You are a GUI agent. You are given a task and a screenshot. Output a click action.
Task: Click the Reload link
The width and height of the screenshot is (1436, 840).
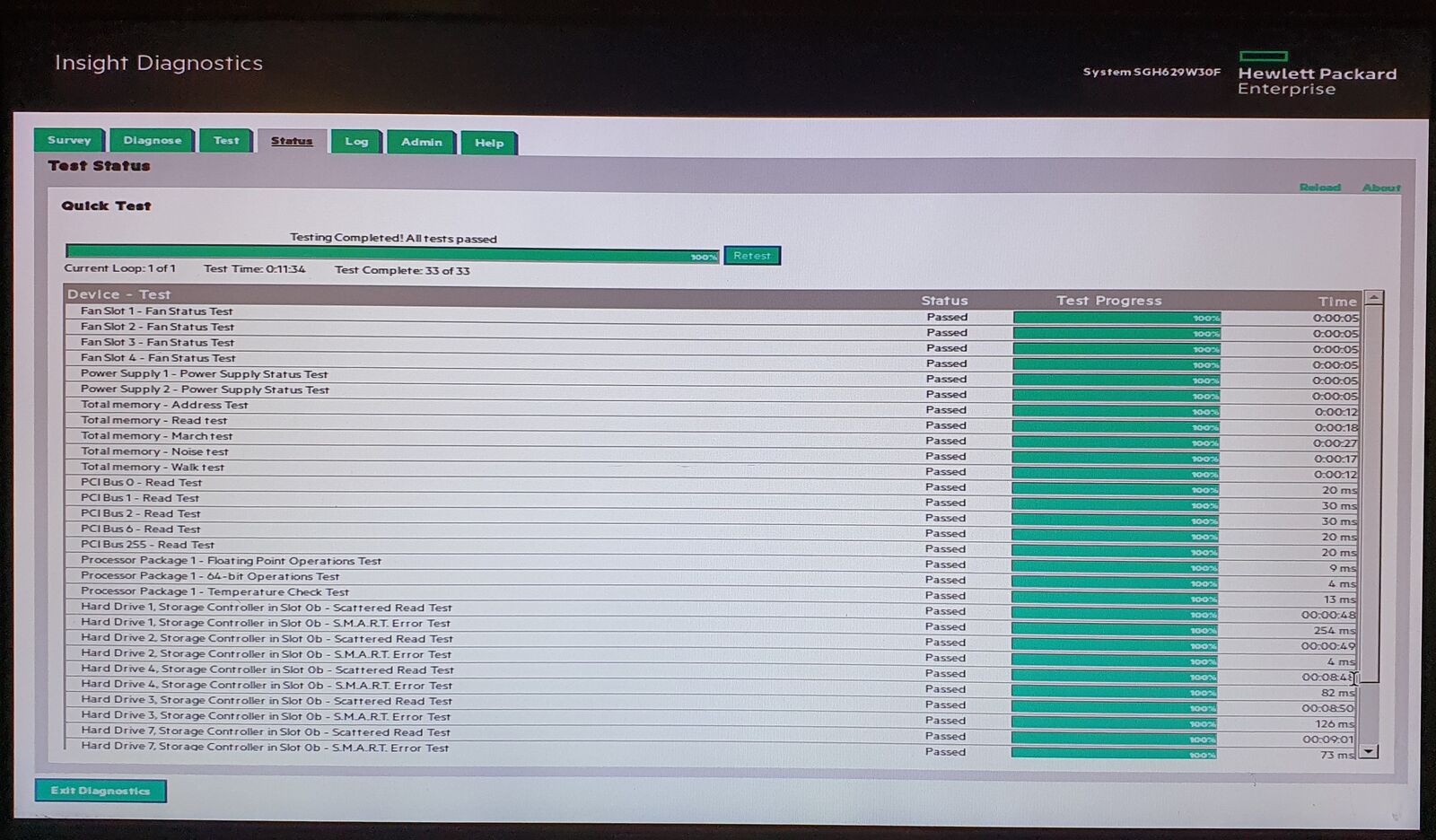(1319, 188)
